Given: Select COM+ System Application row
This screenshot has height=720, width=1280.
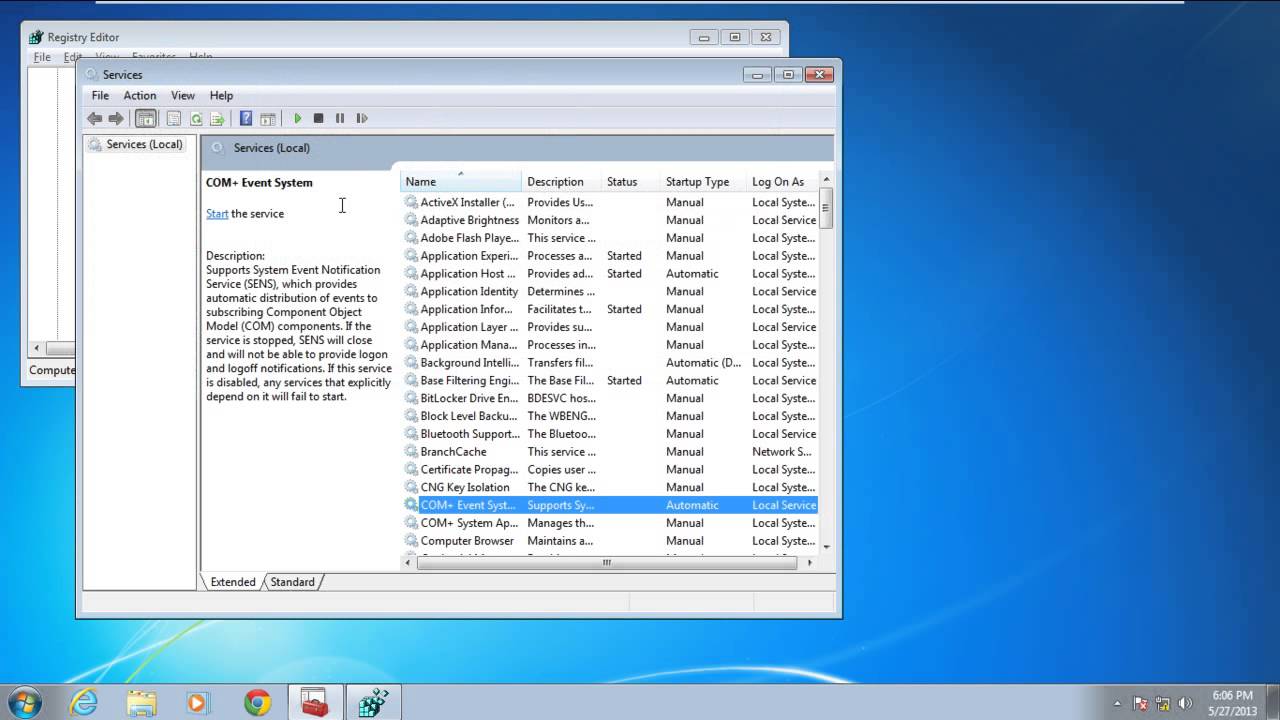Looking at the screenshot, I should click(x=610, y=523).
